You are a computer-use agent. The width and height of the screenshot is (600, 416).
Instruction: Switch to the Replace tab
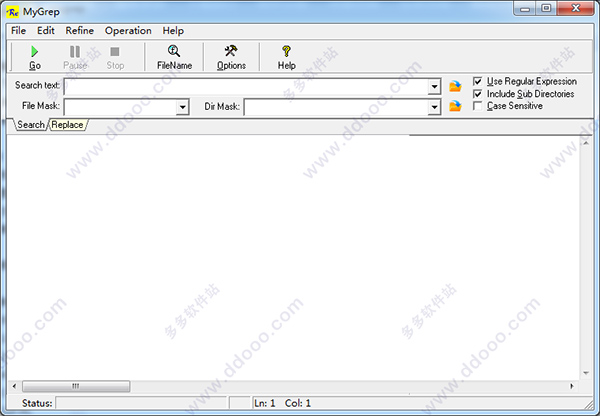67,125
